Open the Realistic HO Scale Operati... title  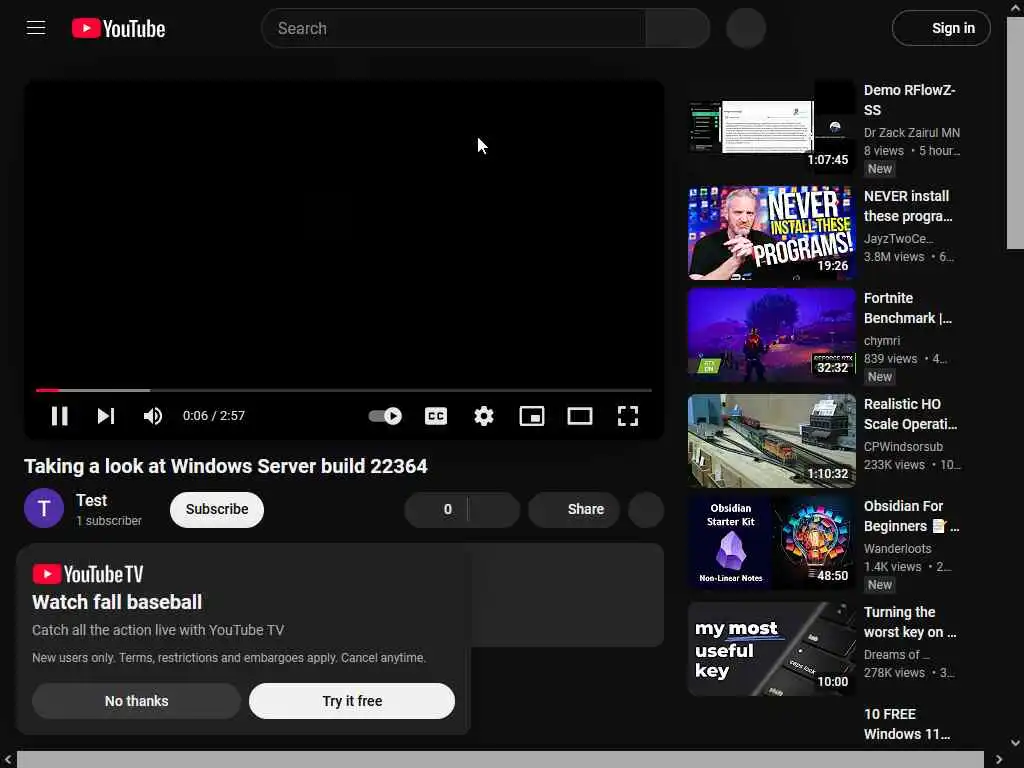[x=910, y=414]
